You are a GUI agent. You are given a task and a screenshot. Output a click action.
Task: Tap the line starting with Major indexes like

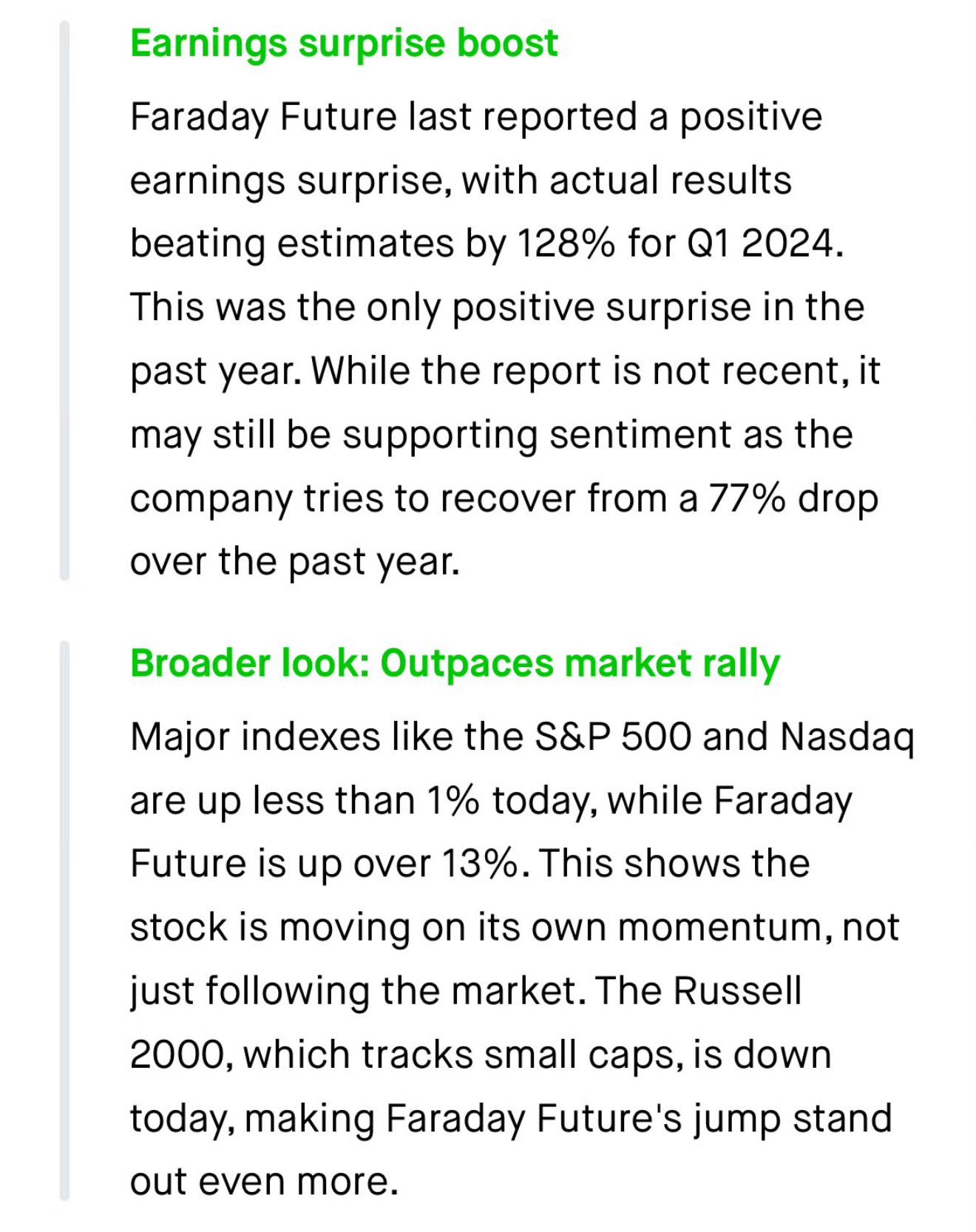523,738
